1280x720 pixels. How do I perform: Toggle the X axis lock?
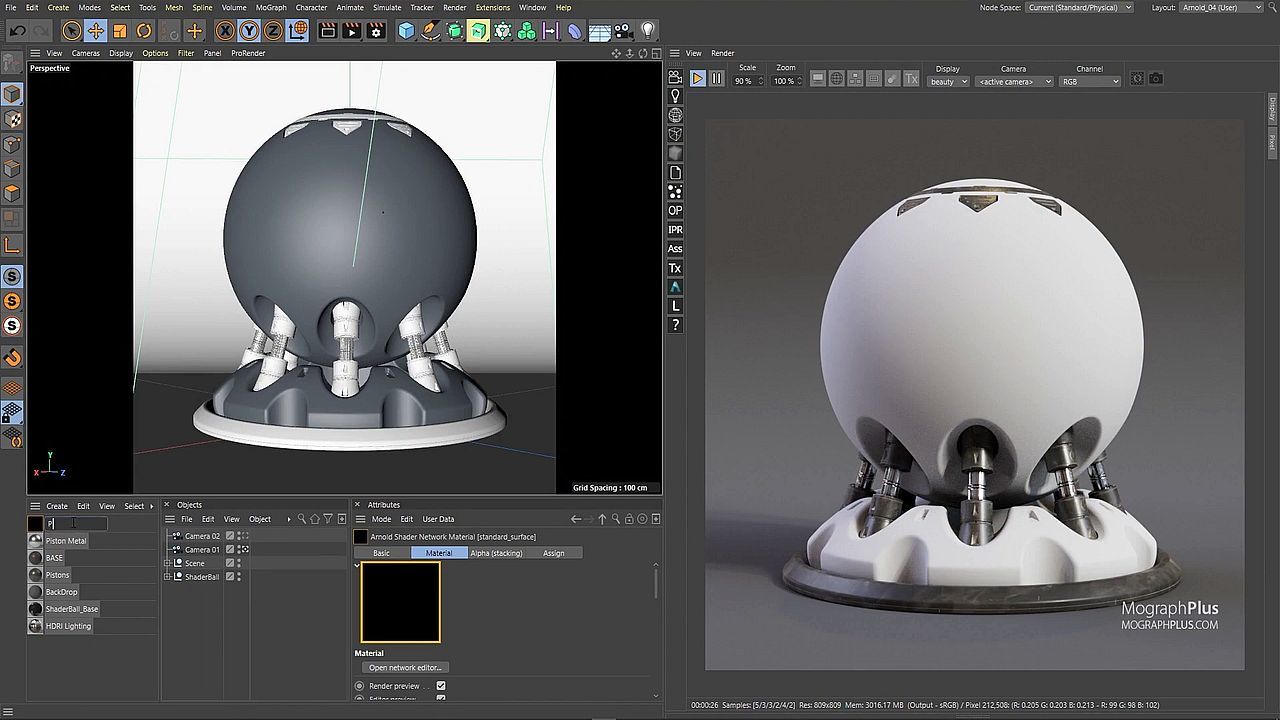[x=225, y=31]
